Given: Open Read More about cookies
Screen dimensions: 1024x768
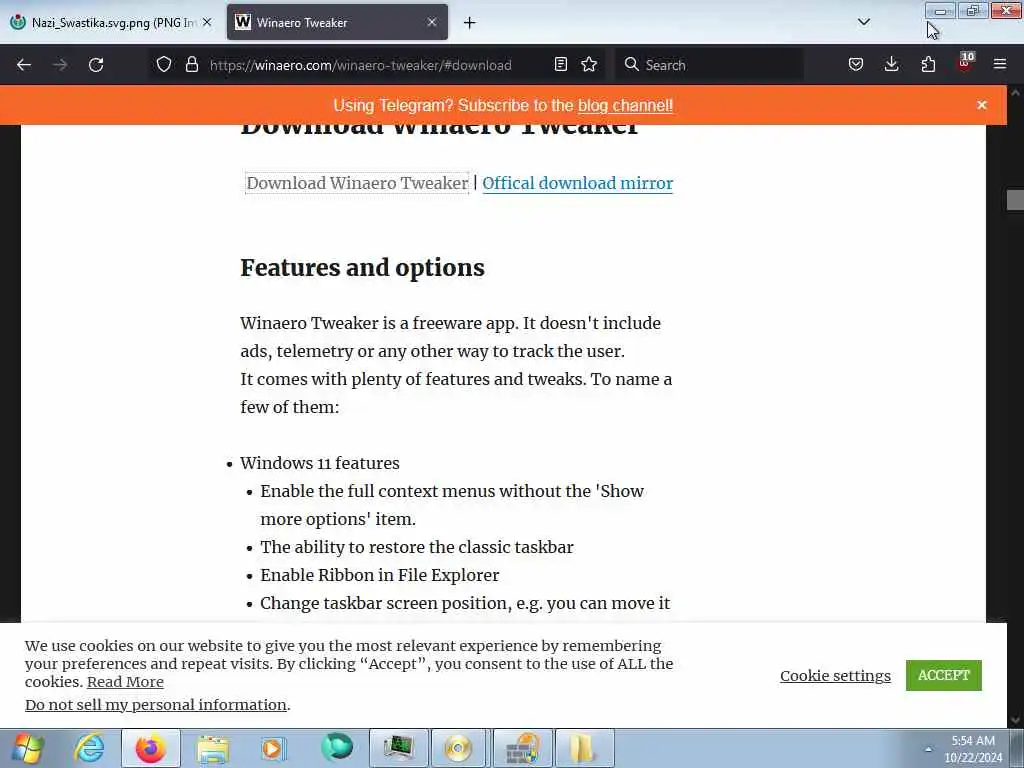Looking at the screenshot, I should pos(125,682).
